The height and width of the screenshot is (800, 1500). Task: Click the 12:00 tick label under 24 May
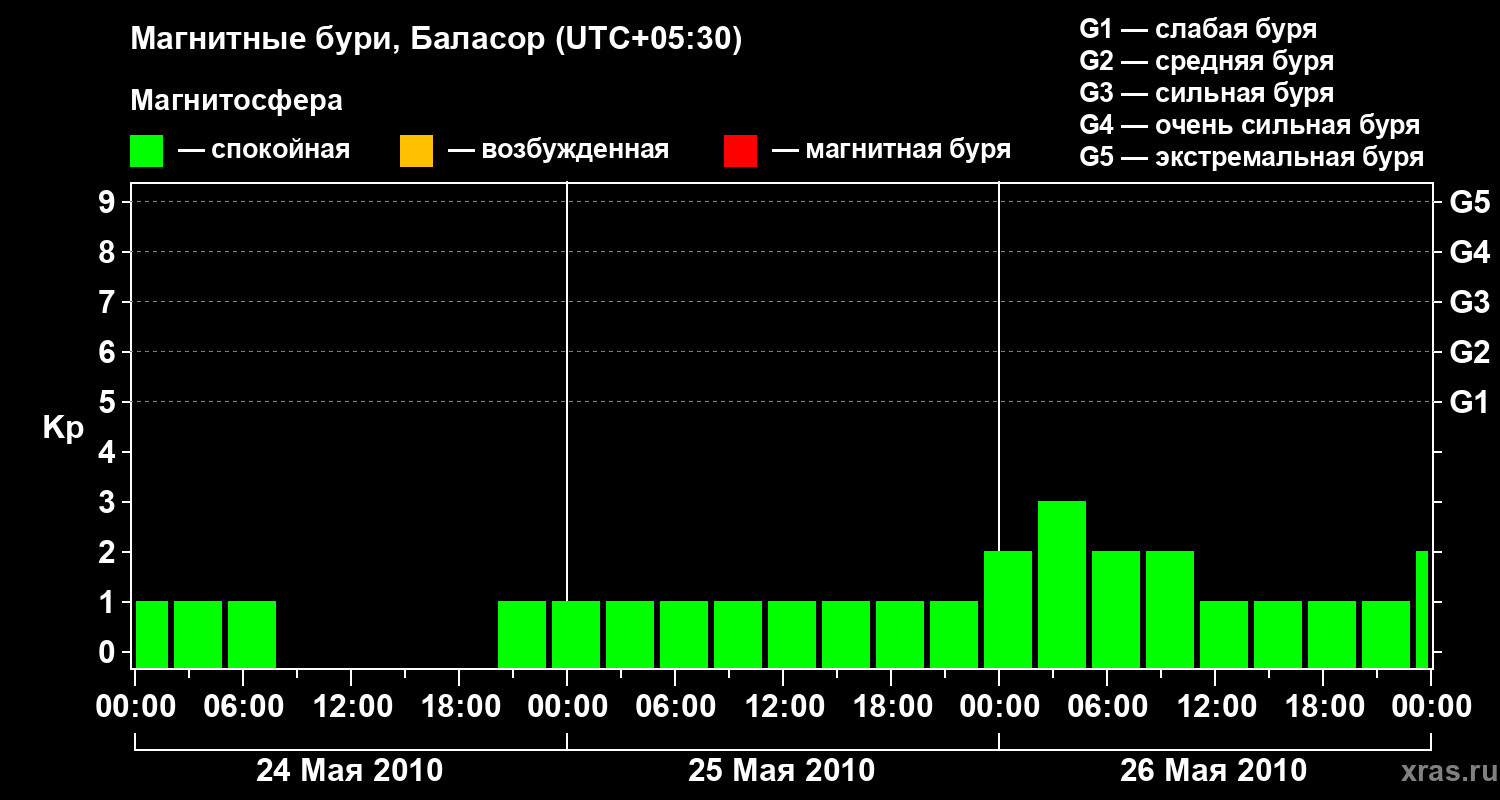(351, 707)
